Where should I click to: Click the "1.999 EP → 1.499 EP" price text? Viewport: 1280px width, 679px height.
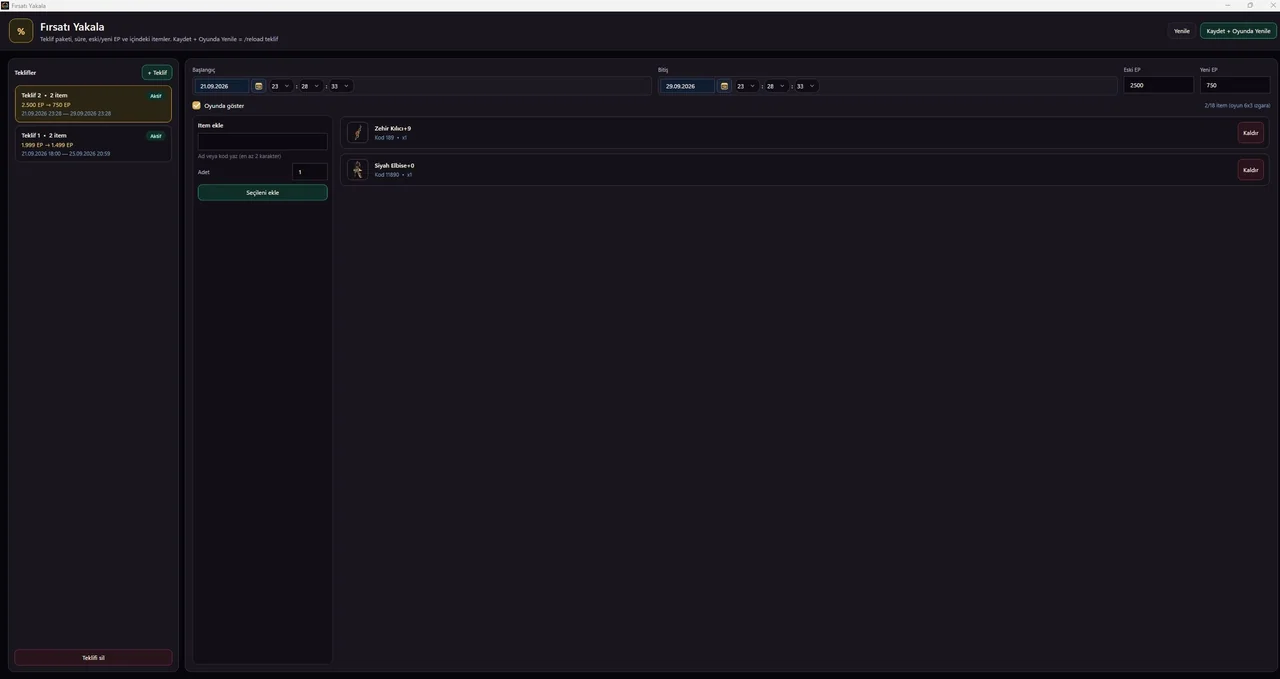47,145
